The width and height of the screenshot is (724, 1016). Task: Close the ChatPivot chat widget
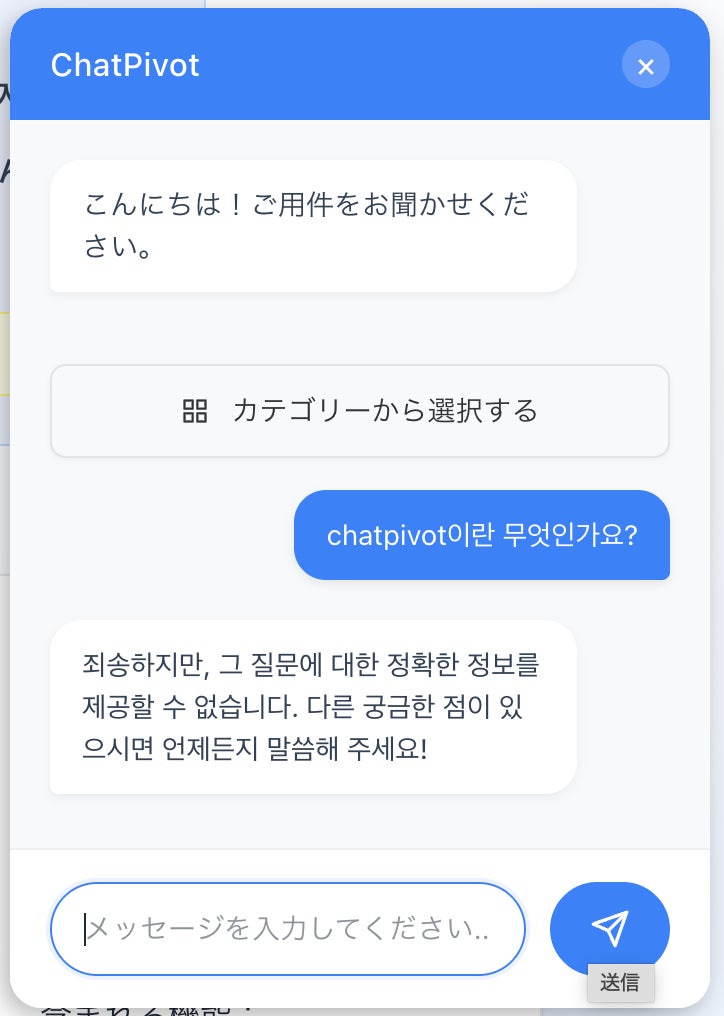click(x=645, y=66)
